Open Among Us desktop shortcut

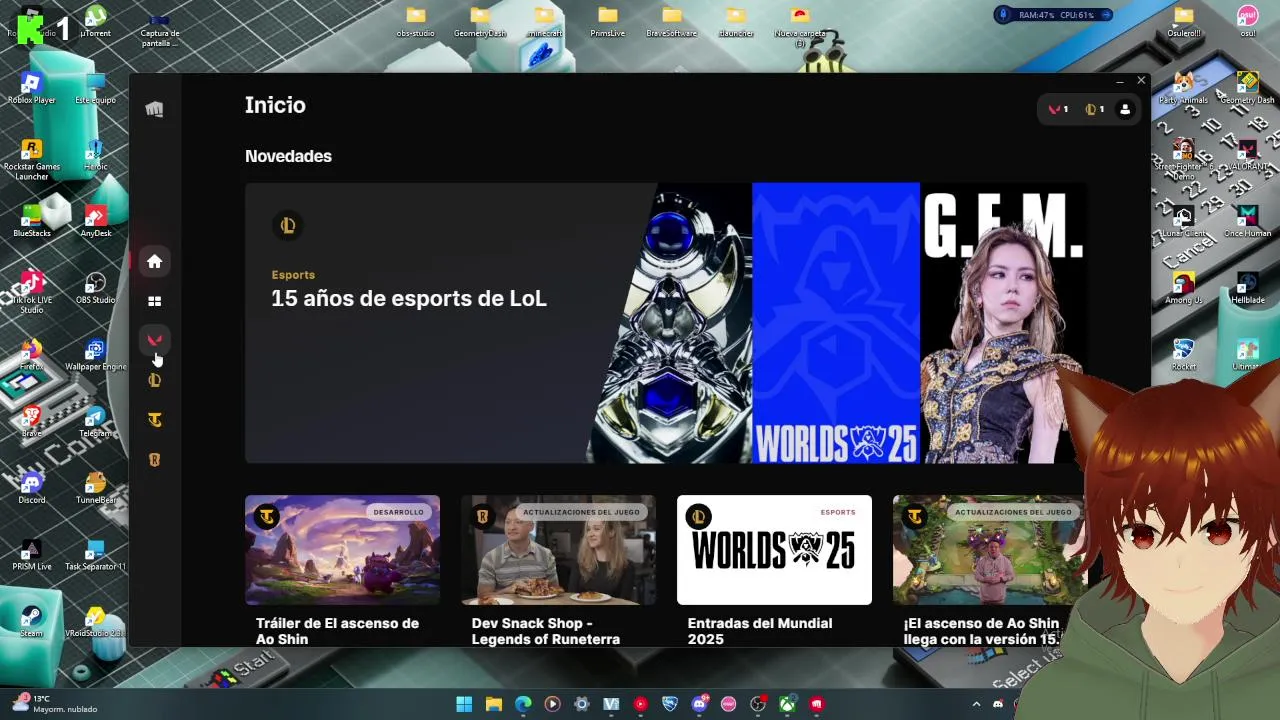[1183, 288]
